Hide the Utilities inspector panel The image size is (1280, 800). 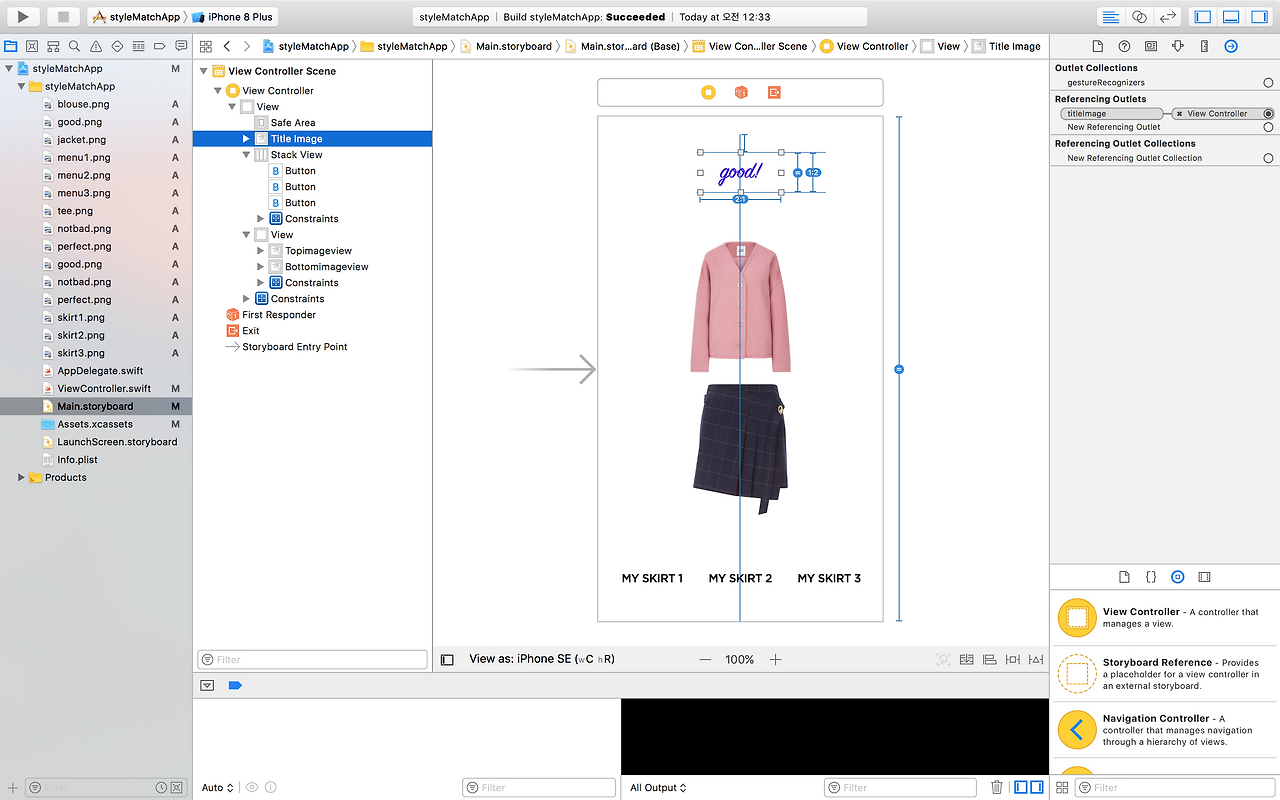[1259, 17]
